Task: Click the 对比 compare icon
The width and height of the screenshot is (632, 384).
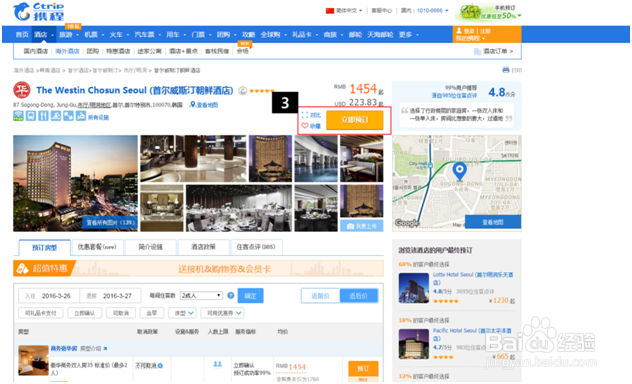Action: 305,115
